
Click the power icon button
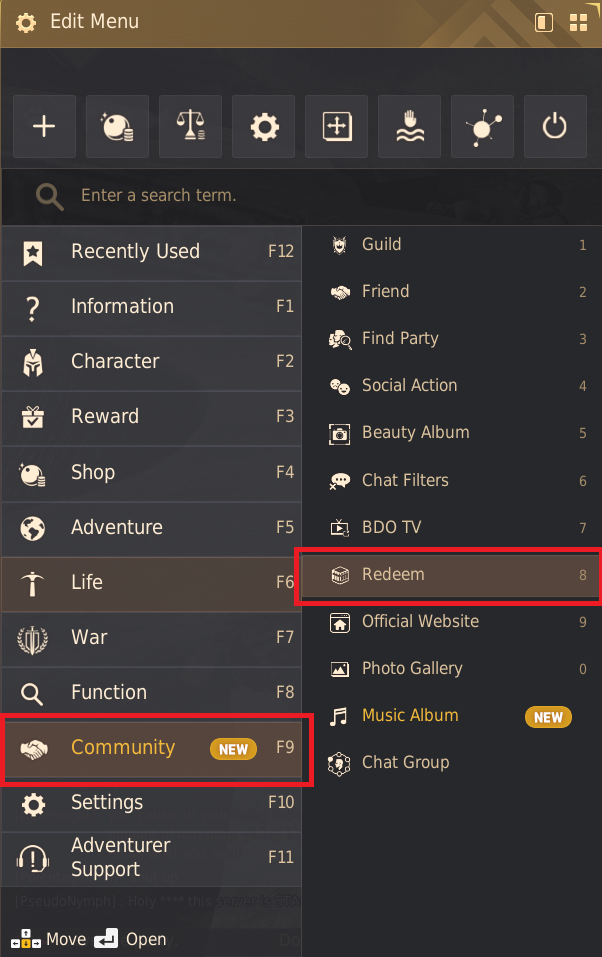pos(555,127)
